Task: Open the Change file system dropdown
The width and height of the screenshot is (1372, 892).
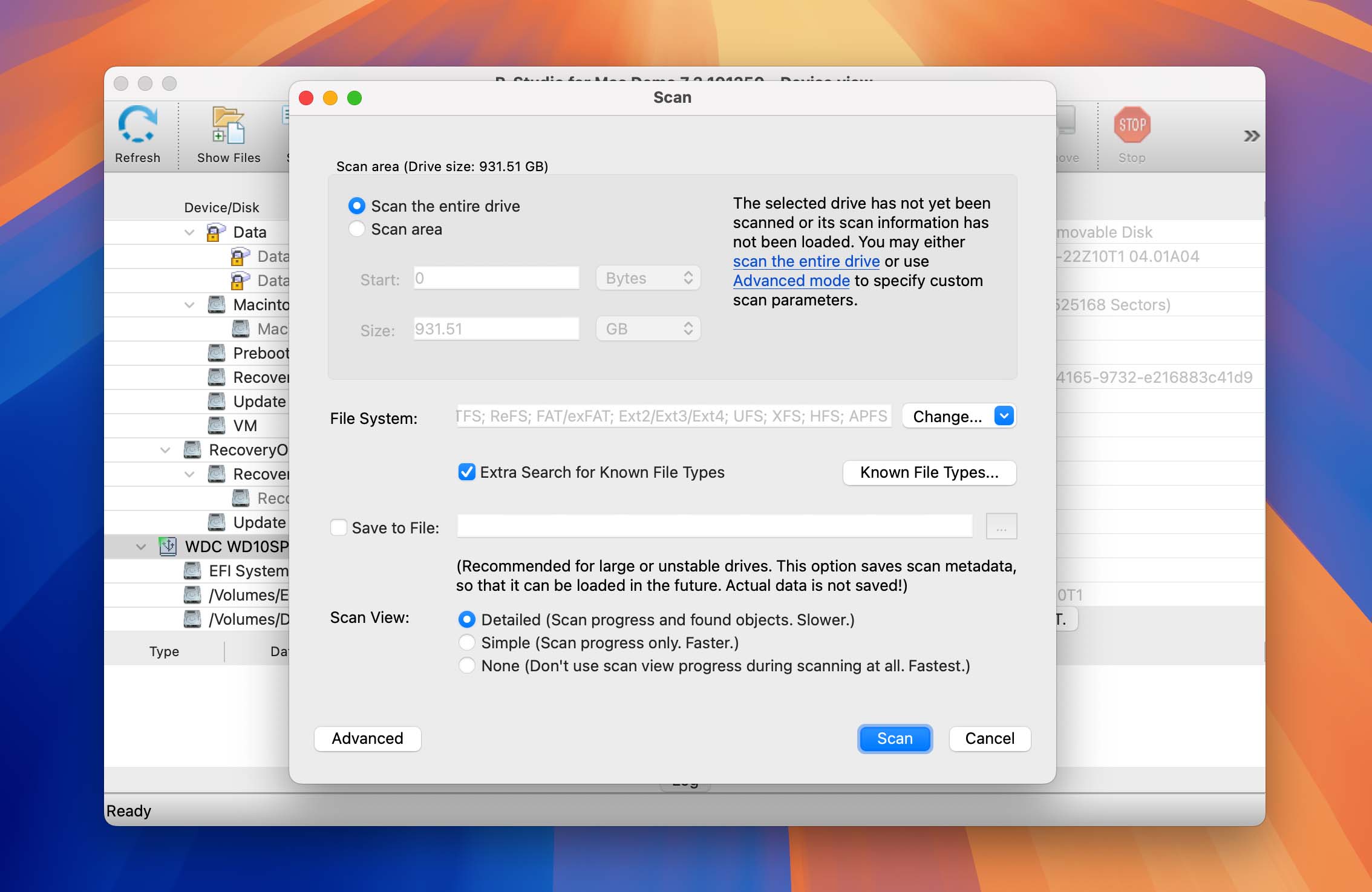Action: (x=1003, y=415)
